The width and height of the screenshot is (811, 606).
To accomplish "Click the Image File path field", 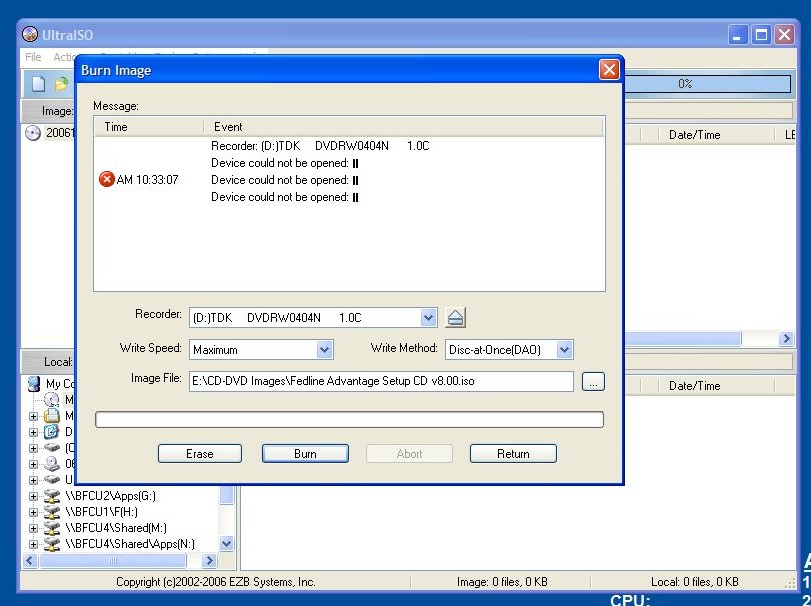I will point(381,381).
